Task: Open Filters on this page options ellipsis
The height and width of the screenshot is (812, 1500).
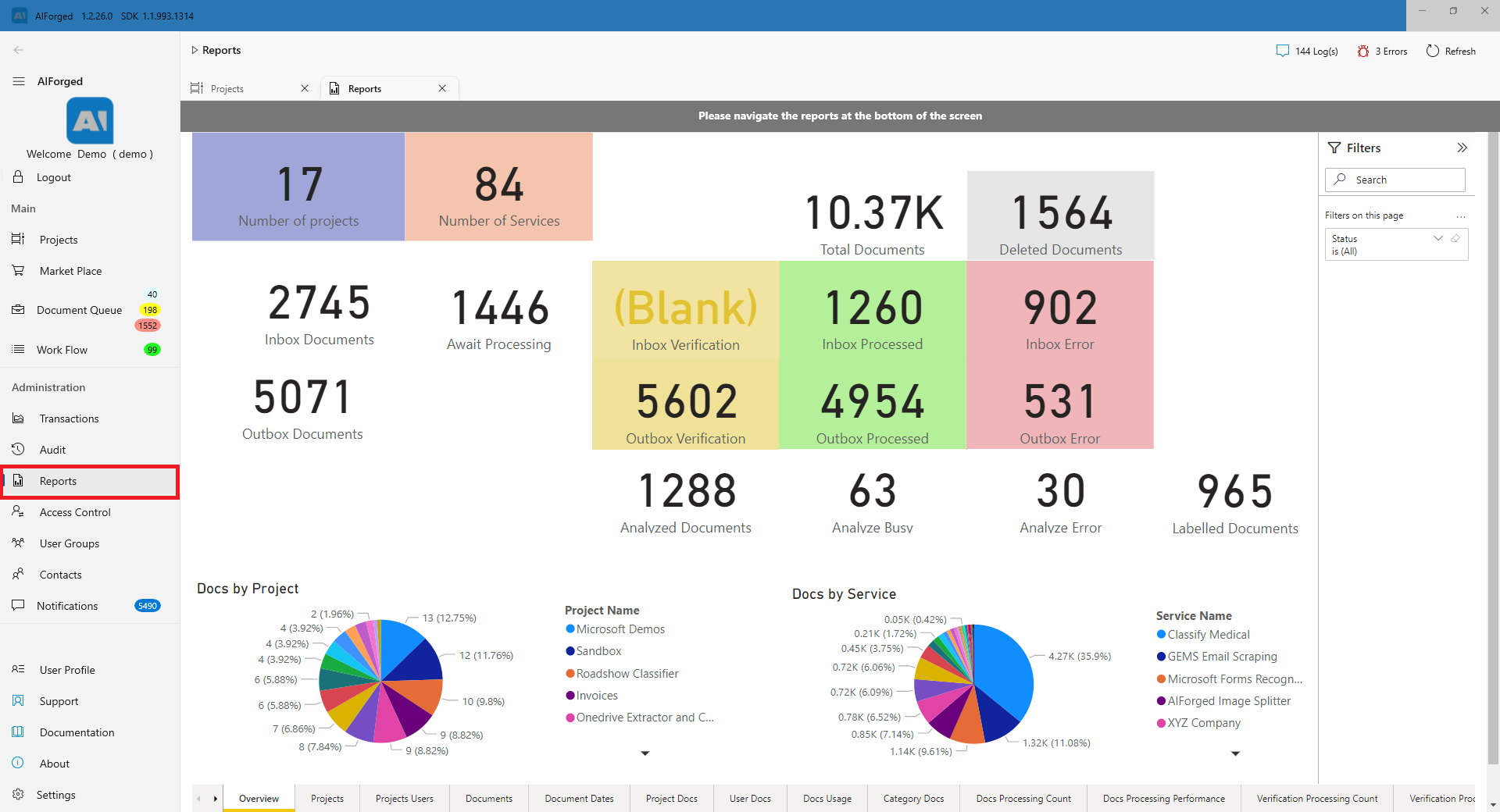Action: 1461,216
